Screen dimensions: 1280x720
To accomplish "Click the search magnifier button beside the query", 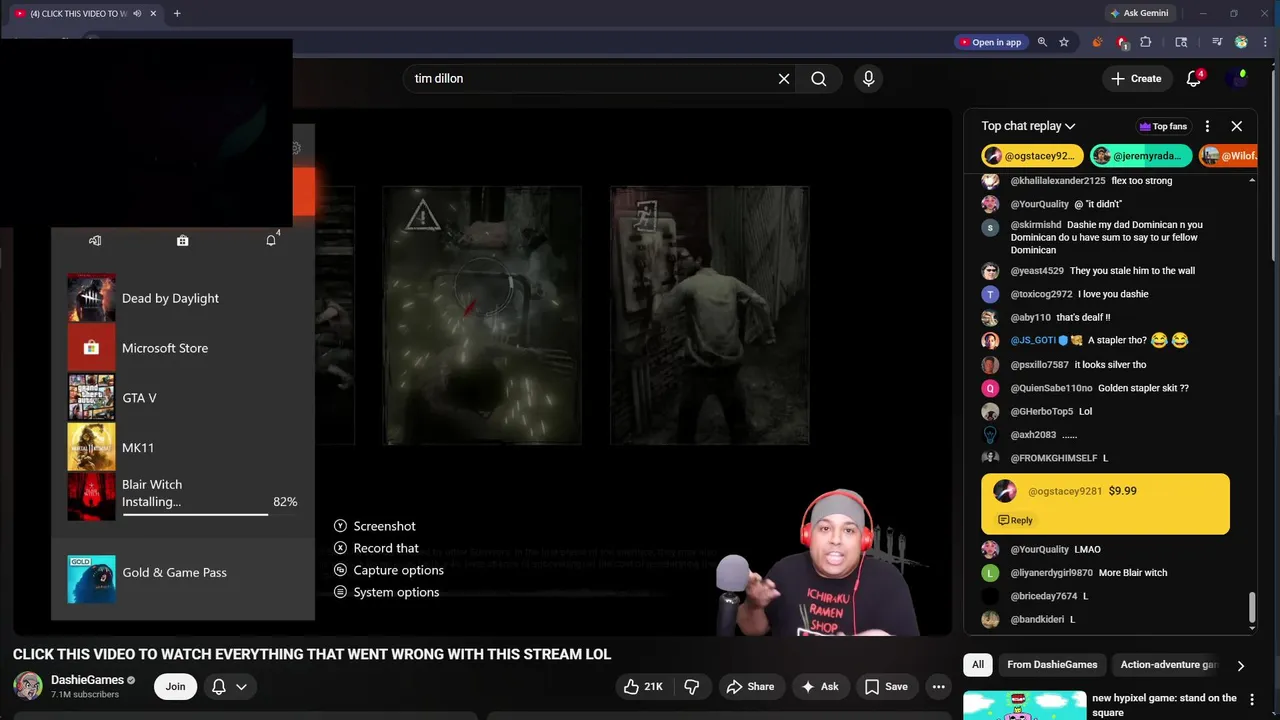I will tap(818, 79).
